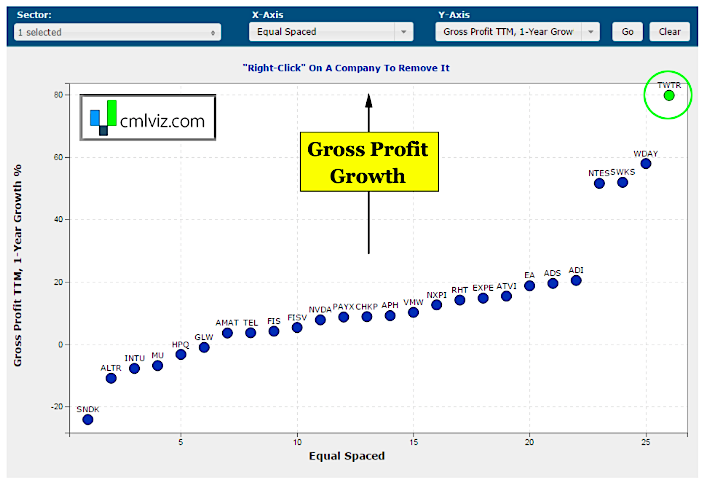
Task: Select the SWKS data point
Action: pyautogui.click(x=622, y=182)
